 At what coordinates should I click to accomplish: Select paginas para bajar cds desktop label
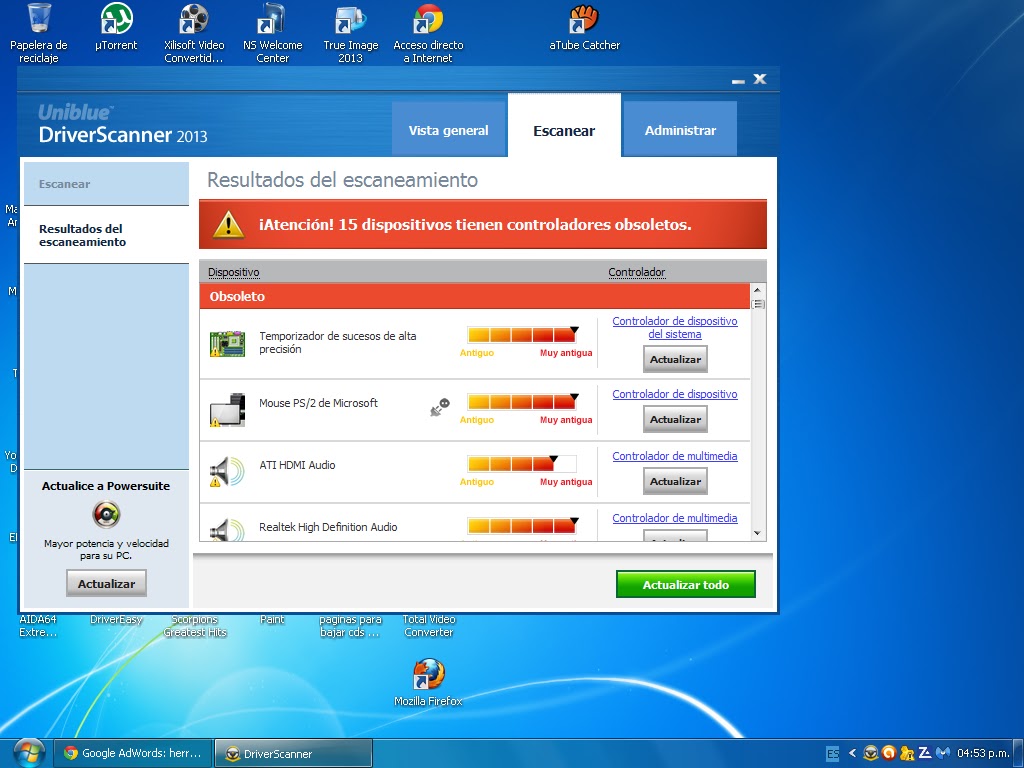pos(350,626)
